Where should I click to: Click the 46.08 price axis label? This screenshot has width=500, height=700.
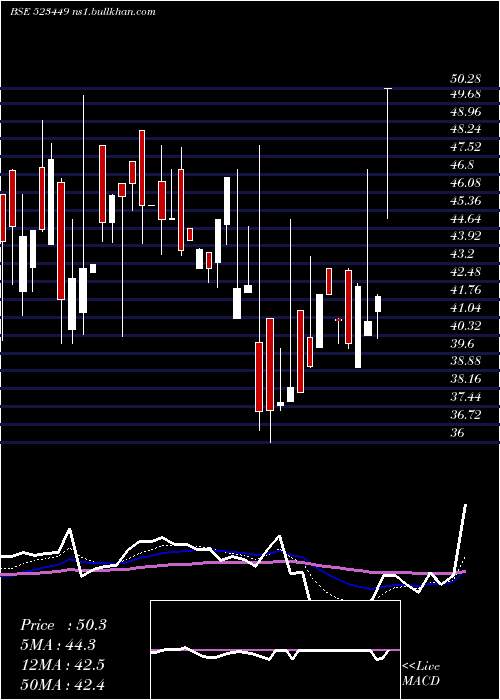click(466, 183)
